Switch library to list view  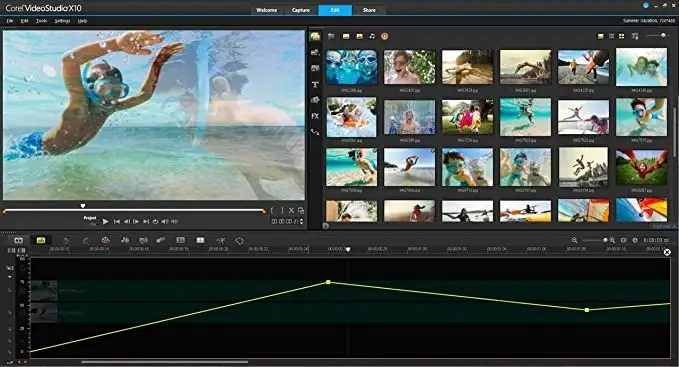coord(611,36)
